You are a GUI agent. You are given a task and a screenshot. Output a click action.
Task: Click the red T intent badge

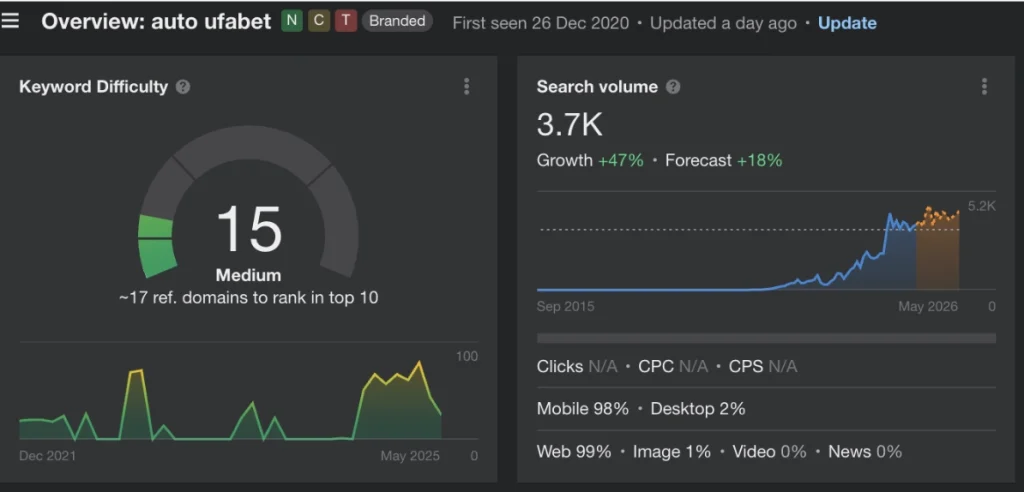[345, 21]
